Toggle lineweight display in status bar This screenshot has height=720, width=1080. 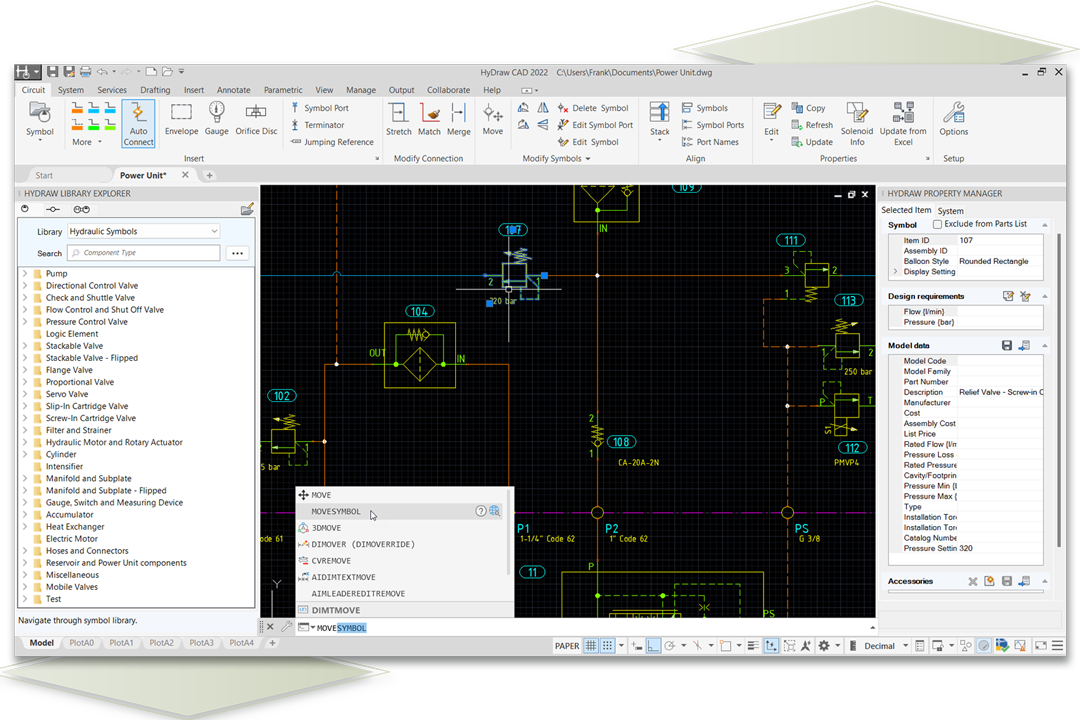click(x=753, y=646)
